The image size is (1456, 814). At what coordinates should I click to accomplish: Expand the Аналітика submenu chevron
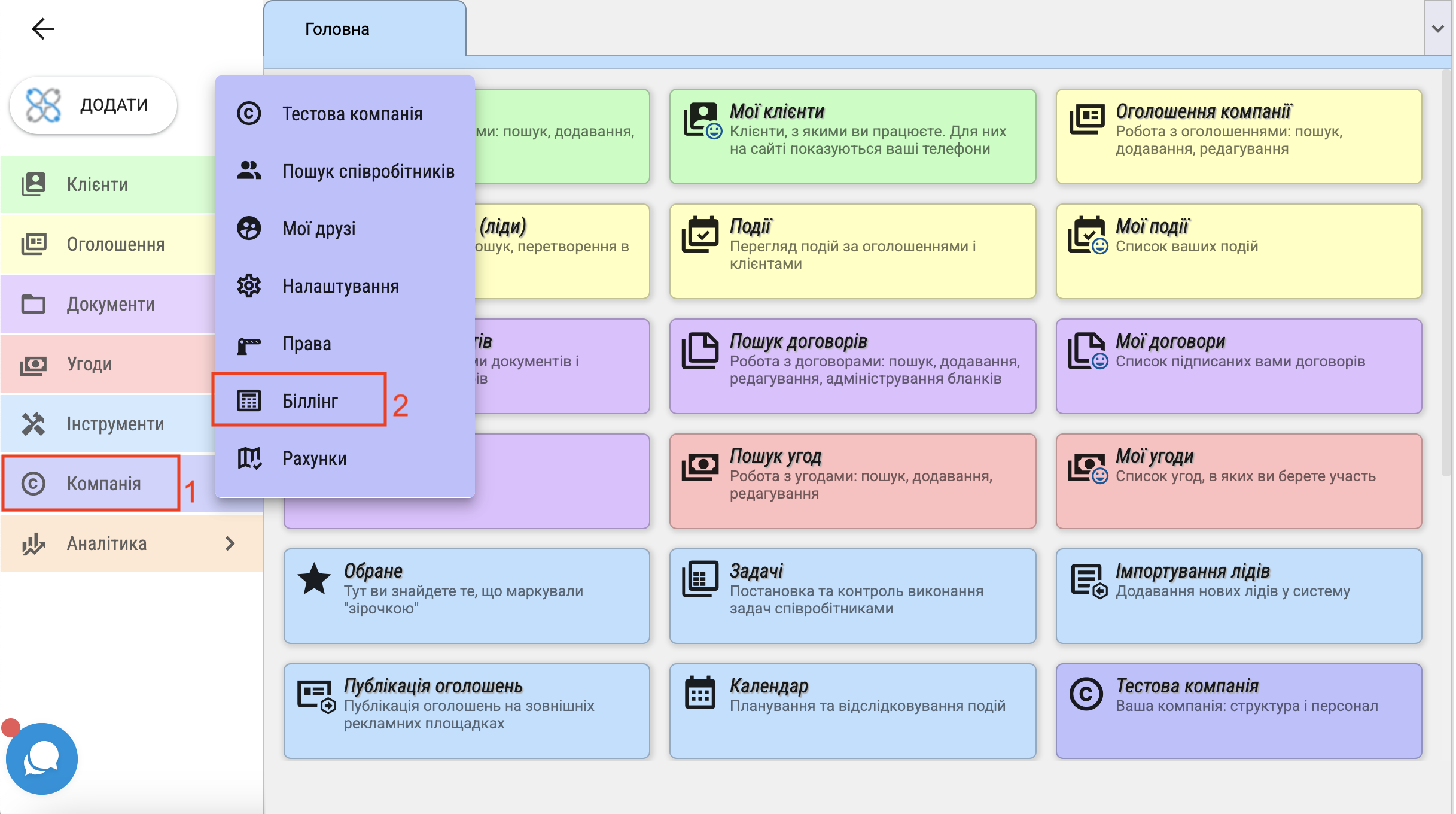click(x=230, y=543)
